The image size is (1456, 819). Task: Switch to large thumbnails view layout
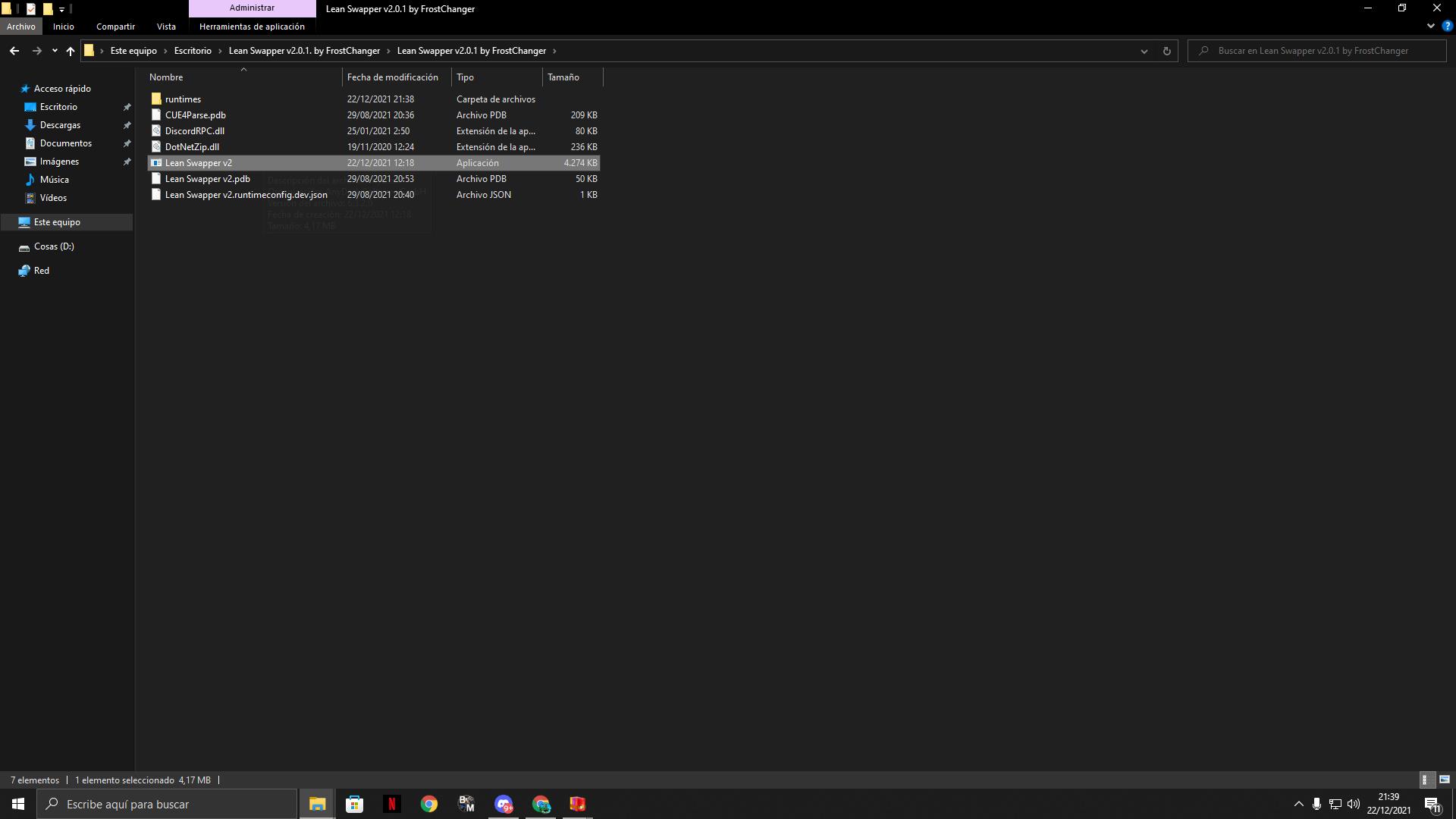1444,780
